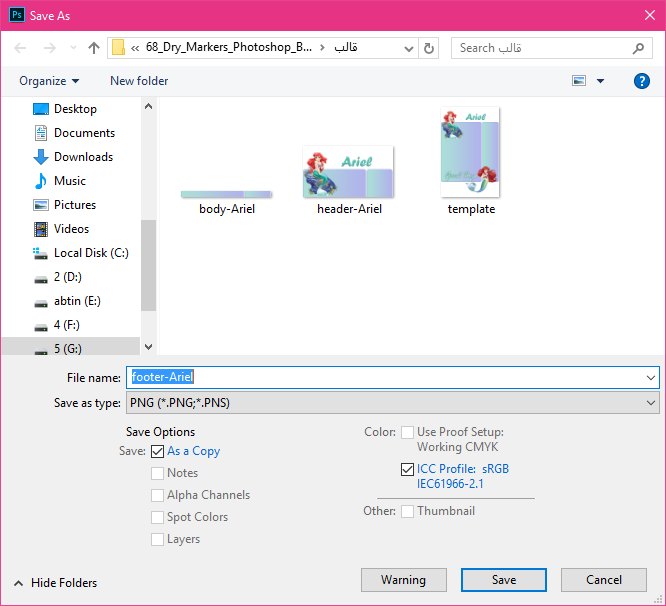Select 68_Dry_Markers_Photoshop_B... breadcrumb
The height and width of the screenshot is (606, 666).
pos(229,47)
